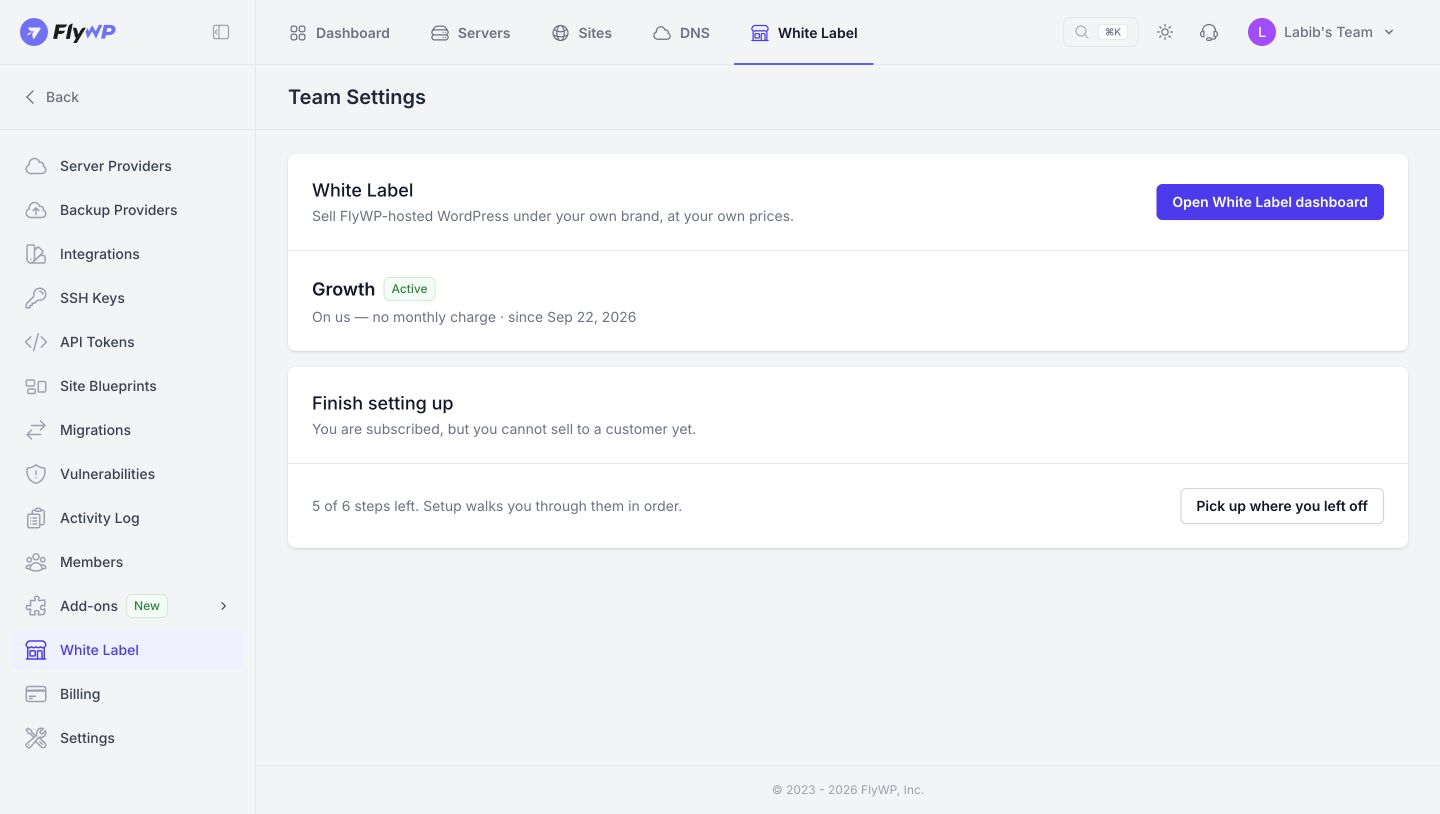Click the SSH Keys key icon

click(x=36, y=298)
